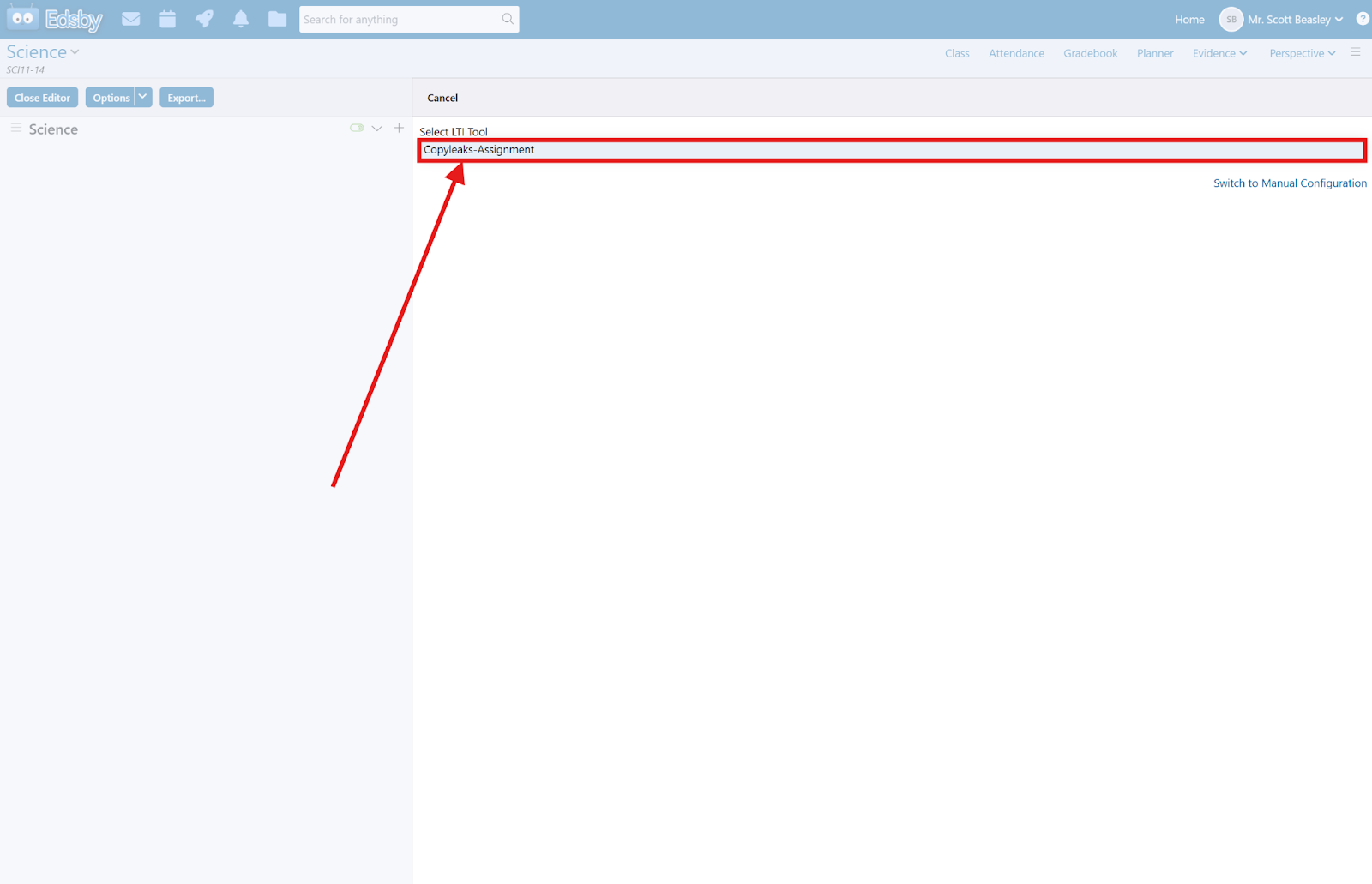Open the Gradebook tab
Viewport: 1372px width, 884px height.
coord(1090,53)
